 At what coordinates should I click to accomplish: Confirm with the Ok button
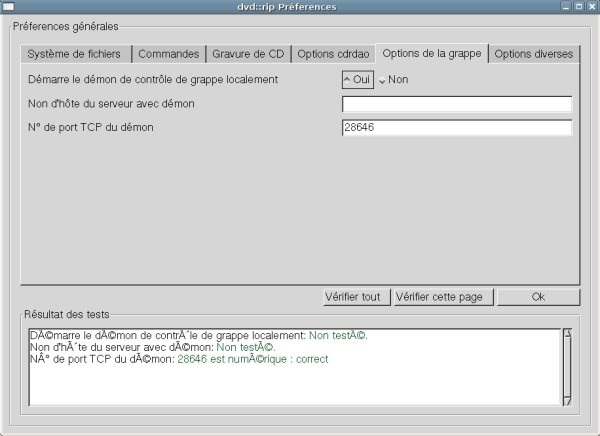538,297
